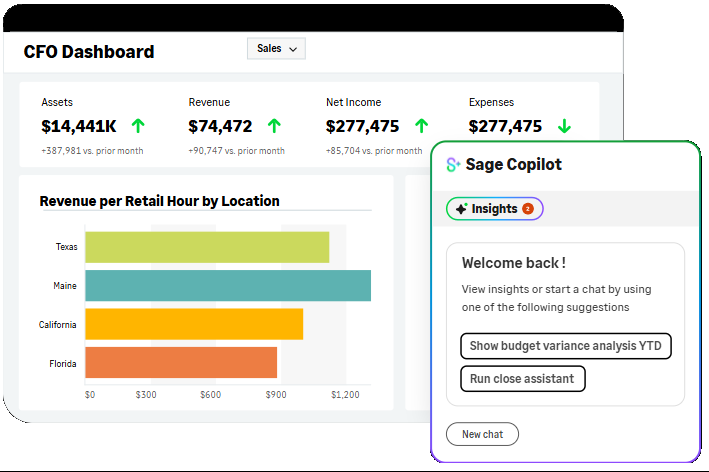Click the Net Income value $277,475
The width and height of the screenshot is (709, 472).
(x=363, y=126)
